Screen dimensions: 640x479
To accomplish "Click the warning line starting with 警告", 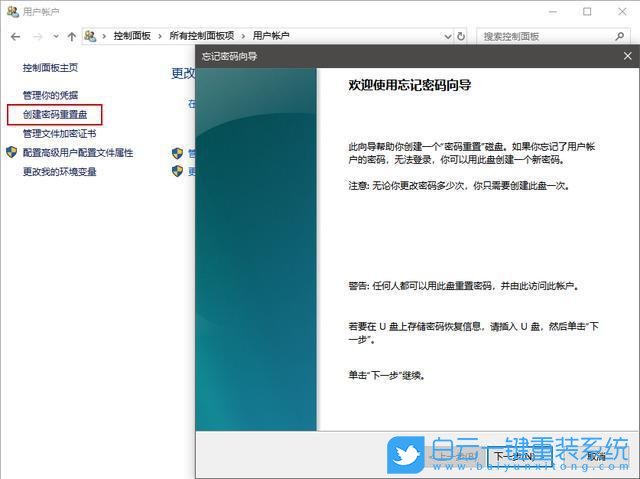I will click(x=464, y=286).
